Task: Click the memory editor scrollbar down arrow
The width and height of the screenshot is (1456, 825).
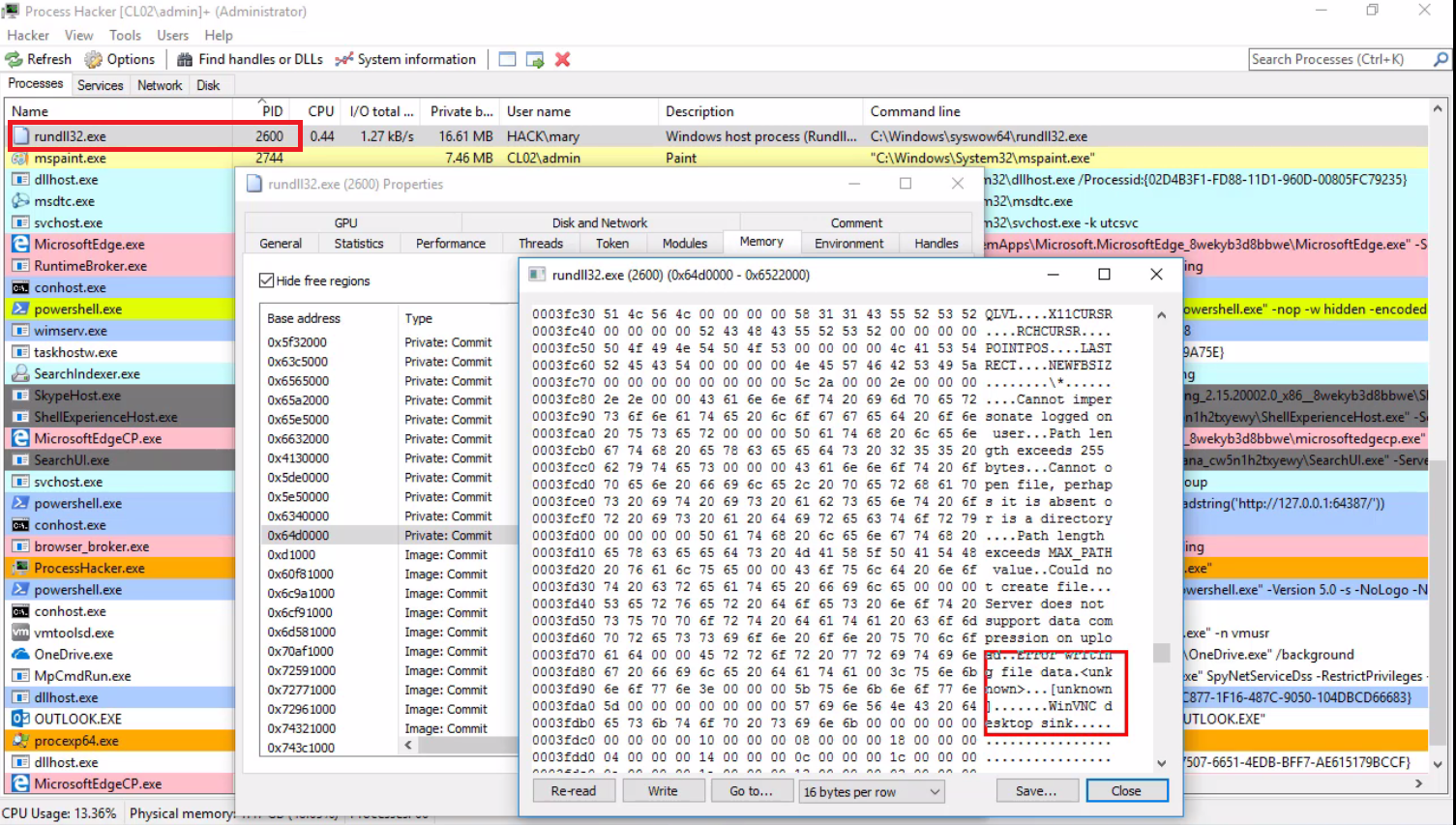Action: tap(1162, 763)
